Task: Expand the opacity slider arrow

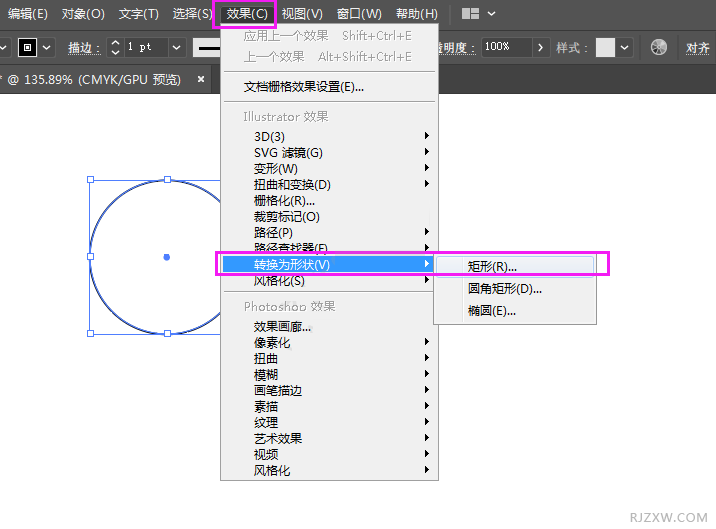Action: pos(541,47)
